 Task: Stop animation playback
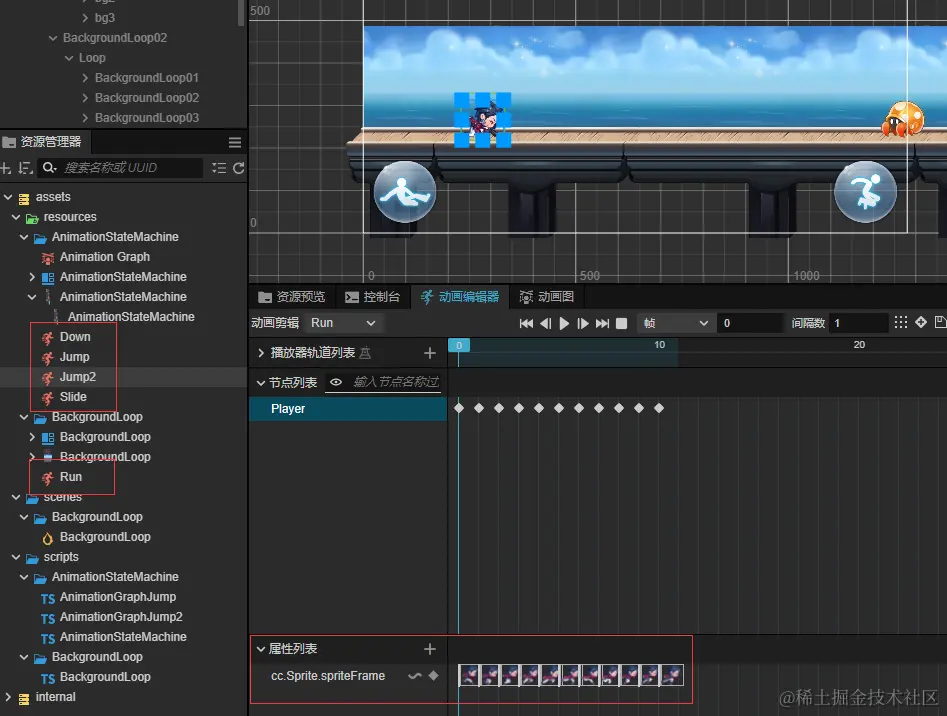click(621, 324)
